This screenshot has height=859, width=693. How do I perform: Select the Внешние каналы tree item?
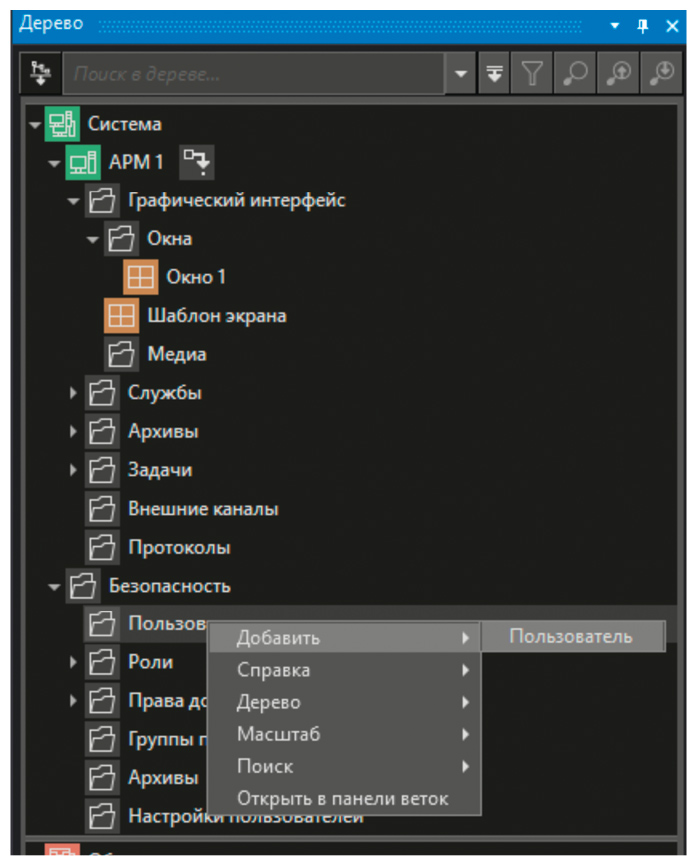[x=202, y=509]
